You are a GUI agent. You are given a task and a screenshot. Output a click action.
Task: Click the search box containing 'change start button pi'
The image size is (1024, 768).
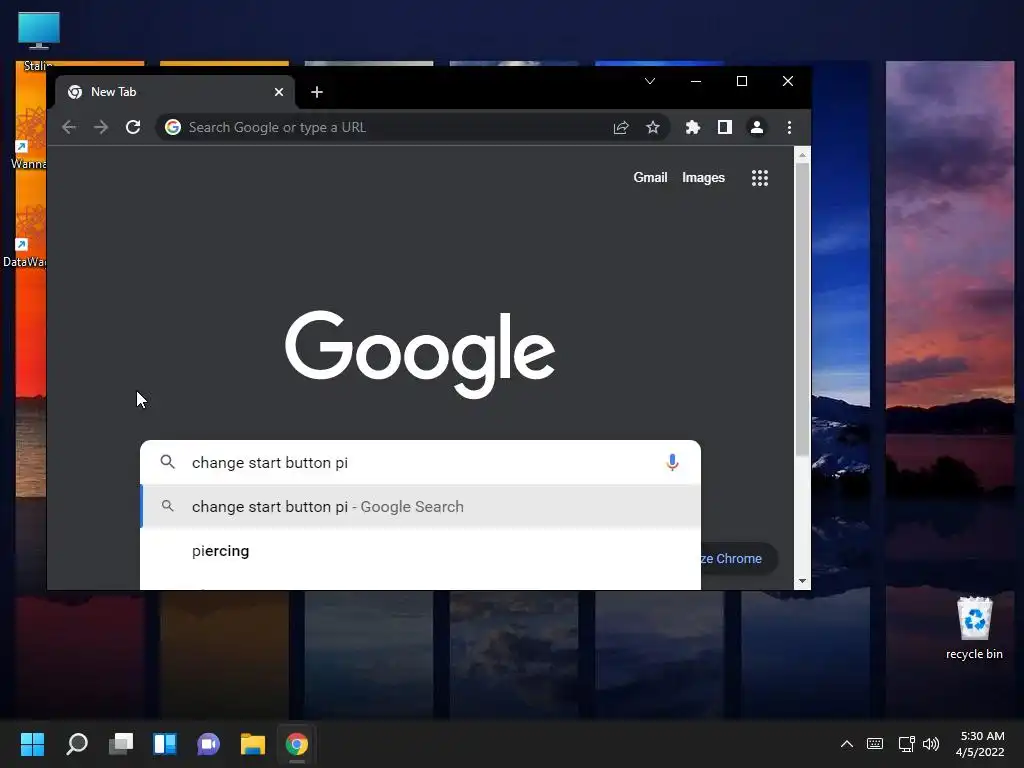[x=421, y=462]
